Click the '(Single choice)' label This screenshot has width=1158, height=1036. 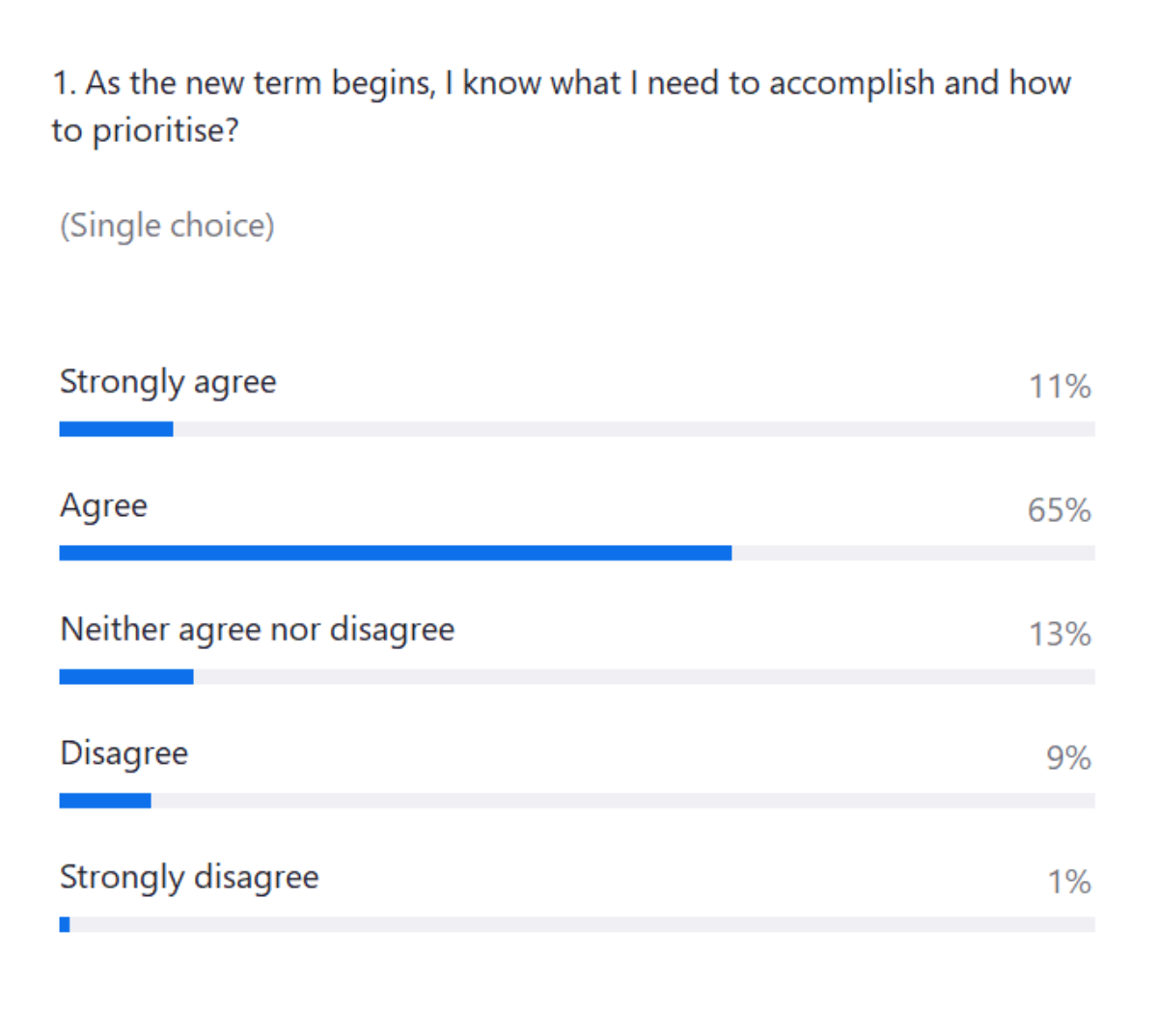(167, 226)
